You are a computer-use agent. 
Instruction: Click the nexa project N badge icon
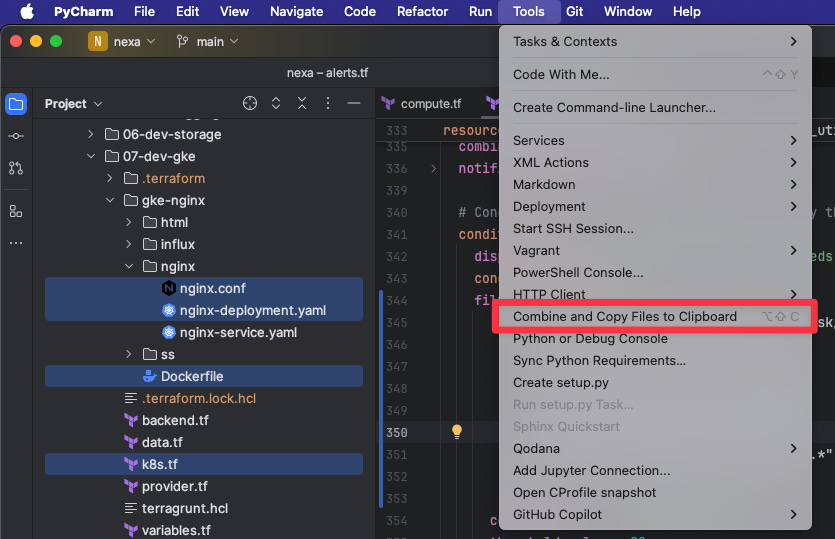pyautogui.click(x=97, y=42)
